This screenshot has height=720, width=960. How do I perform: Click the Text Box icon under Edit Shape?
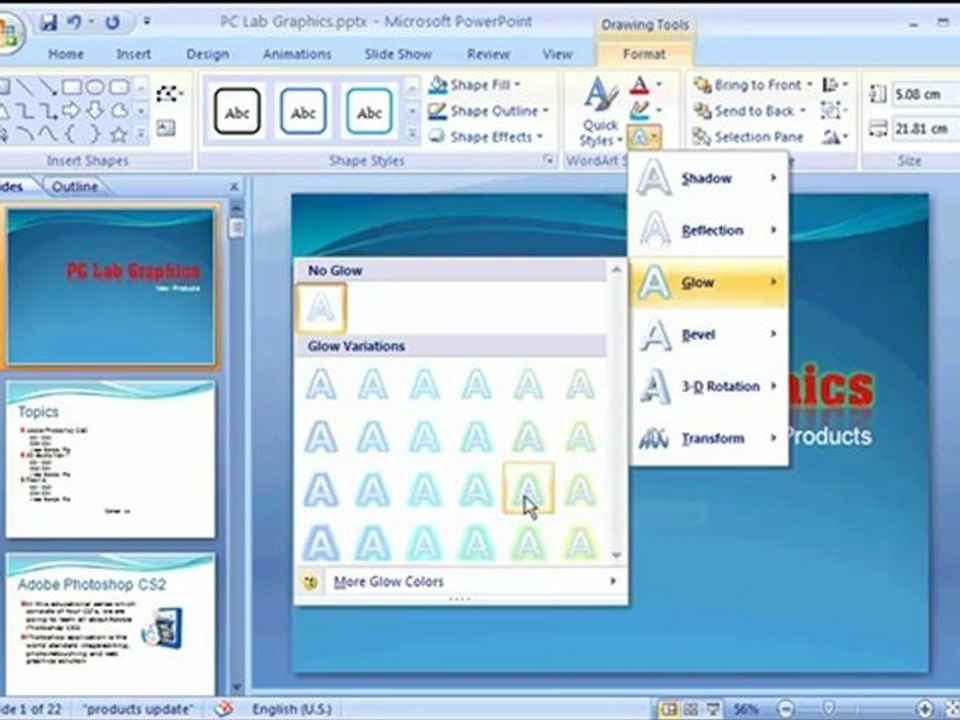pos(166,128)
